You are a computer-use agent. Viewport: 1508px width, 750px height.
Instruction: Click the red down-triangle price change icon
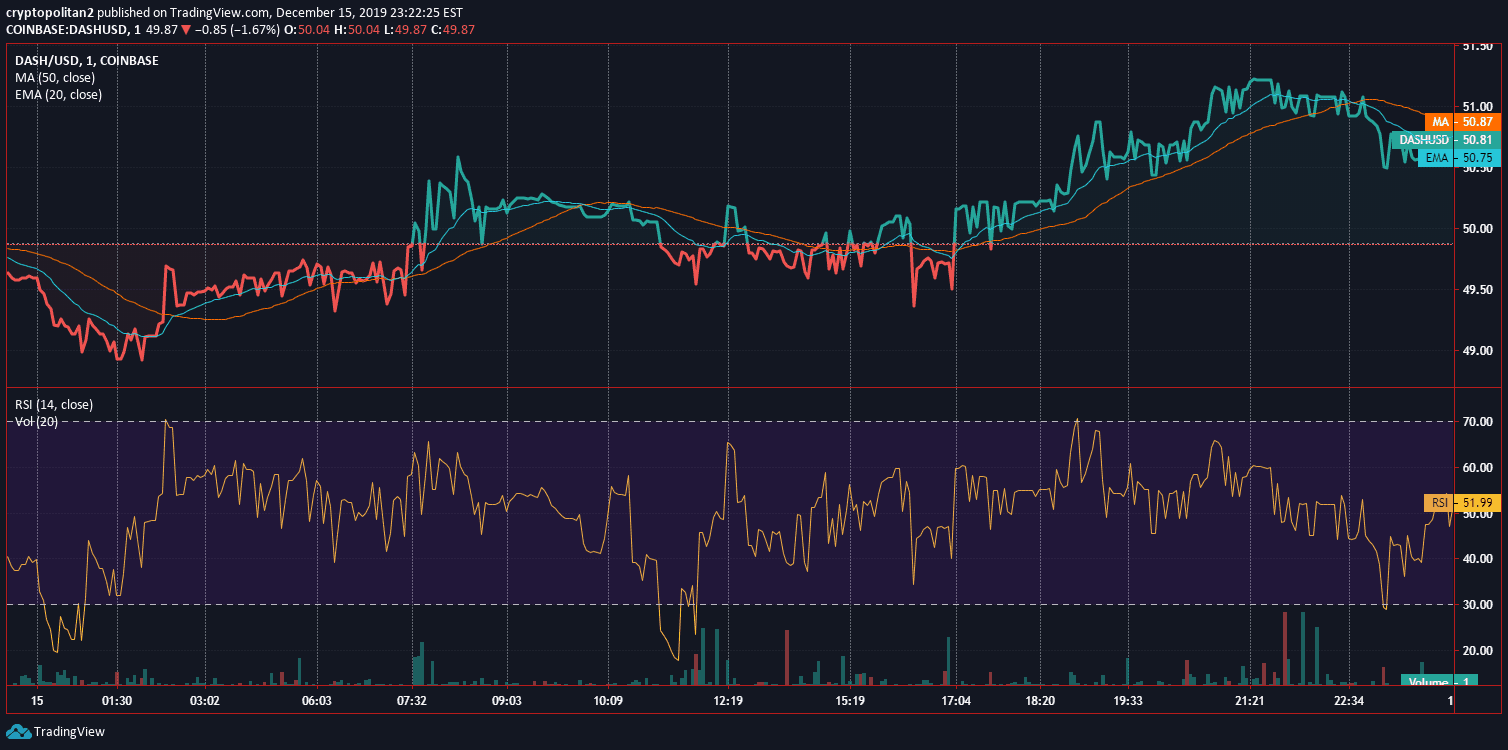pyautogui.click(x=186, y=30)
